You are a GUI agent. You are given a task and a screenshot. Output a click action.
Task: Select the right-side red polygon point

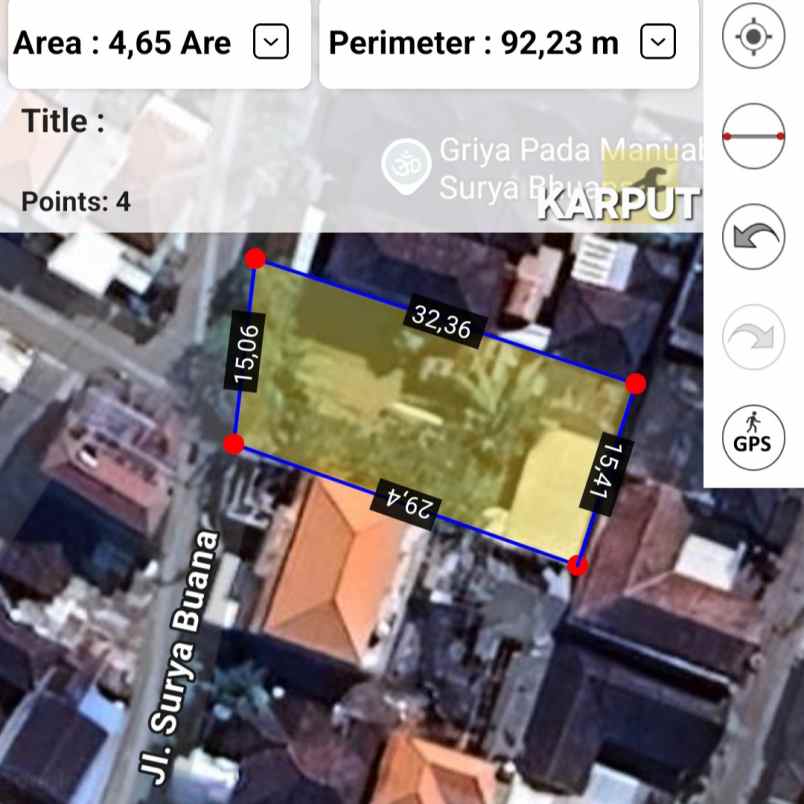coord(636,383)
